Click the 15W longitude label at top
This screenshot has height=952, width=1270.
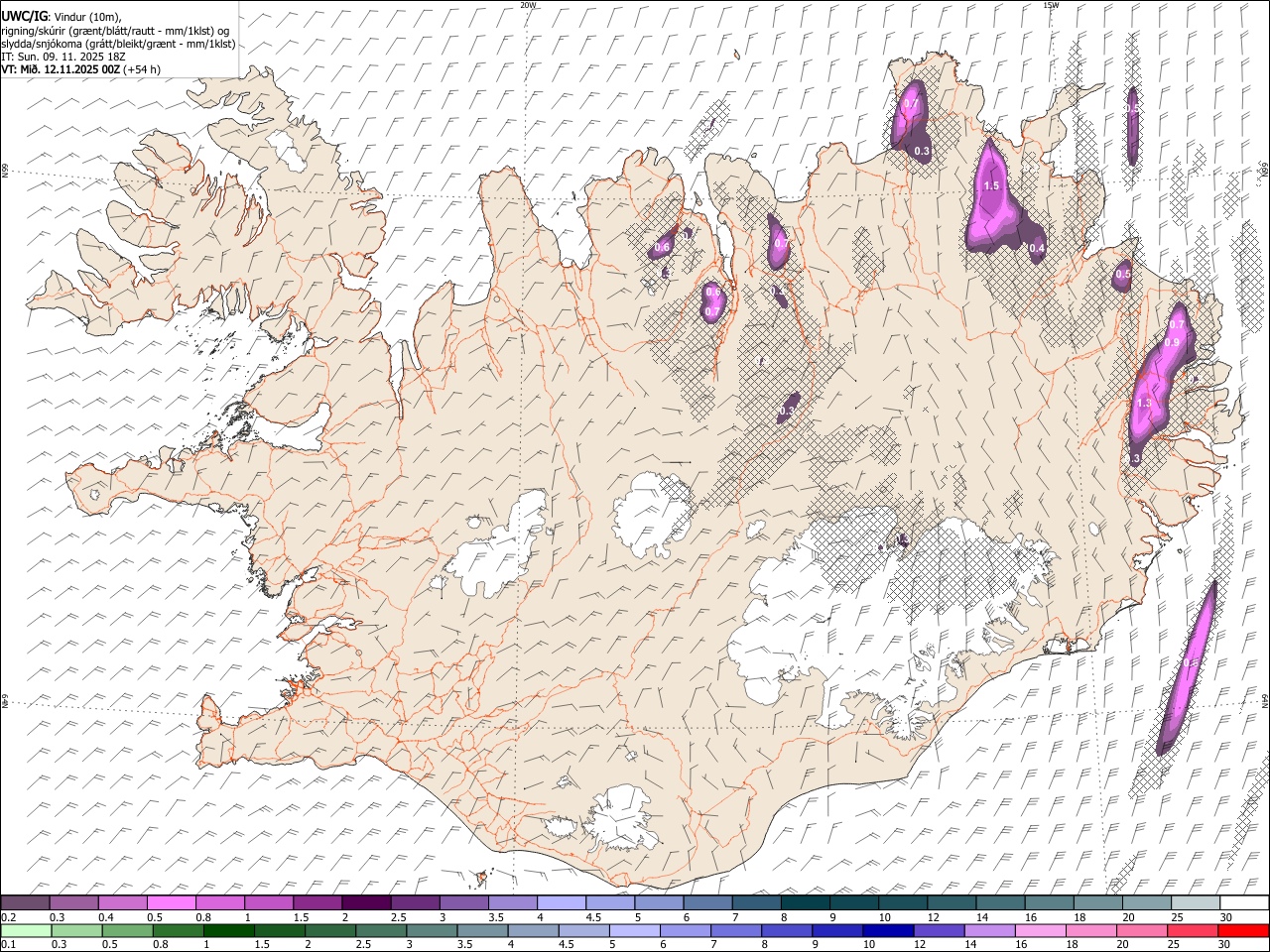point(1051,5)
